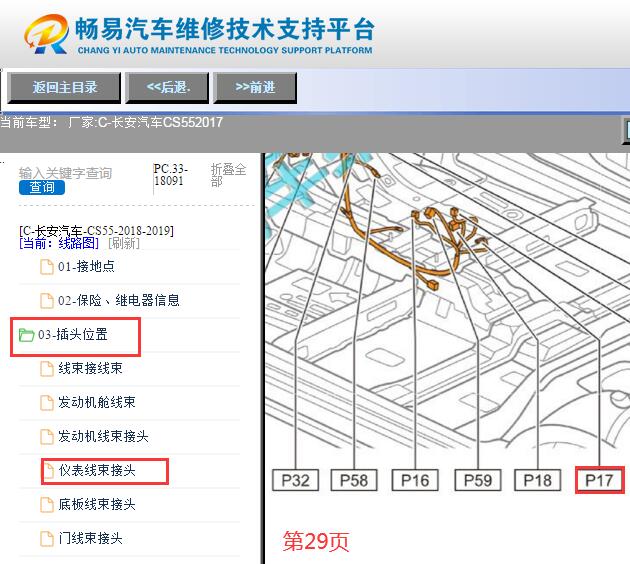630x564 pixels.
Task: Click the page icon beside 发动机线束接头
Action: [47, 437]
